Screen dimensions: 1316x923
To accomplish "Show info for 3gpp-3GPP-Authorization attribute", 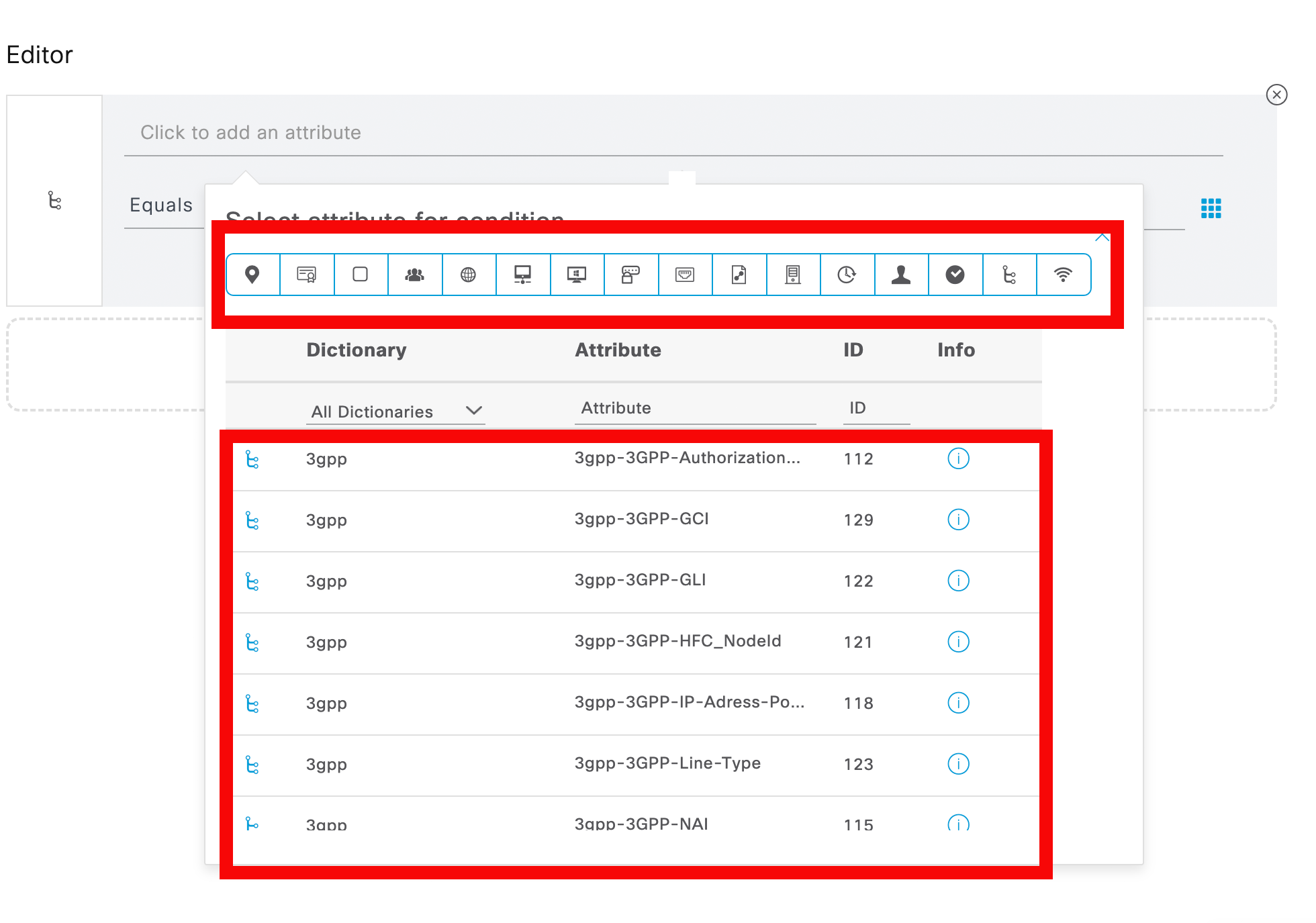I will pyautogui.click(x=958, y=458).
